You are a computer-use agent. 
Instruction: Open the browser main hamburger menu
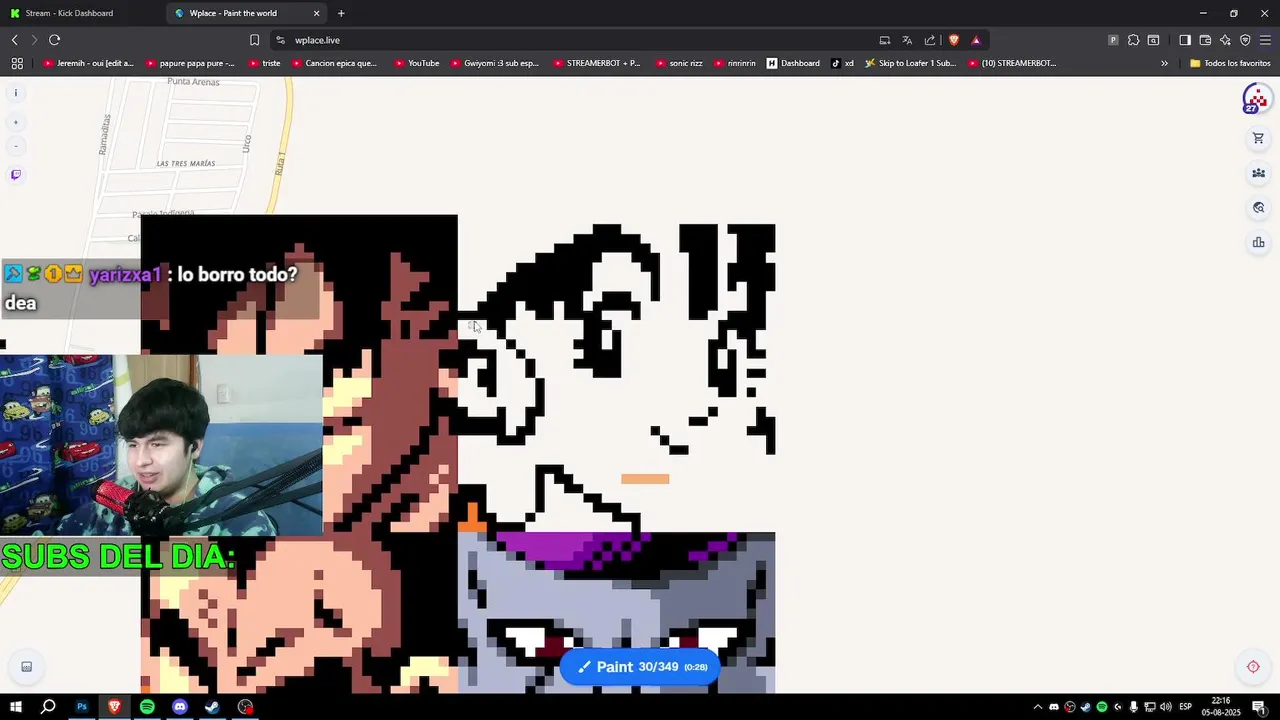[x=1265, y=40]
